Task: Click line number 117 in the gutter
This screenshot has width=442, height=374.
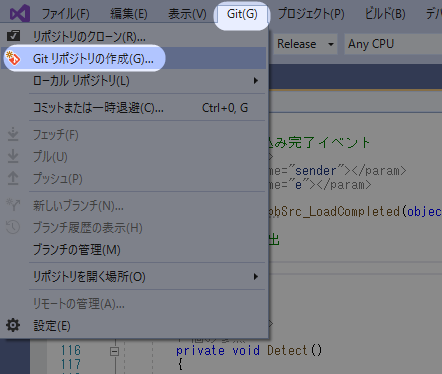Action: (x=71, y=364)
